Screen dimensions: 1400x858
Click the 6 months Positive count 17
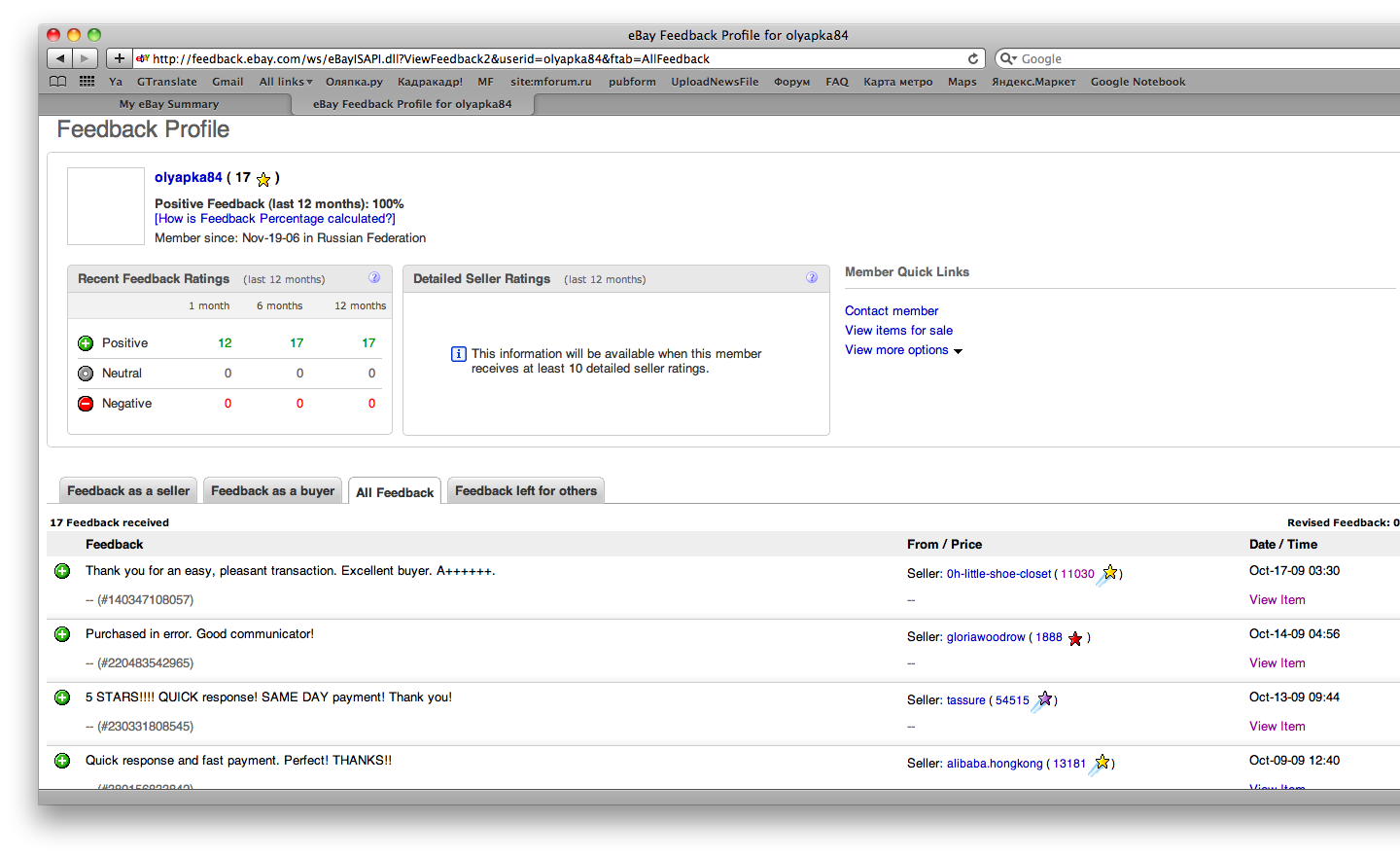[x=297, y=343]
